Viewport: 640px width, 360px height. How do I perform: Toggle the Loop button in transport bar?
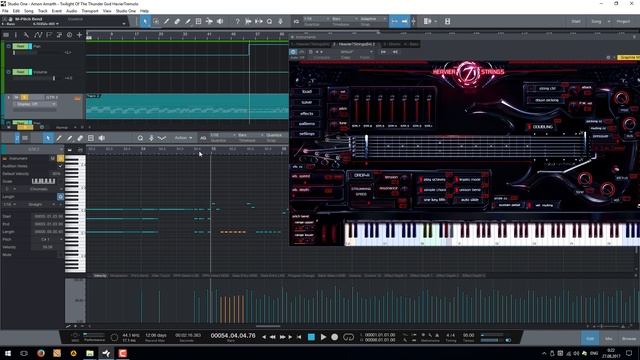pos(348,337)
